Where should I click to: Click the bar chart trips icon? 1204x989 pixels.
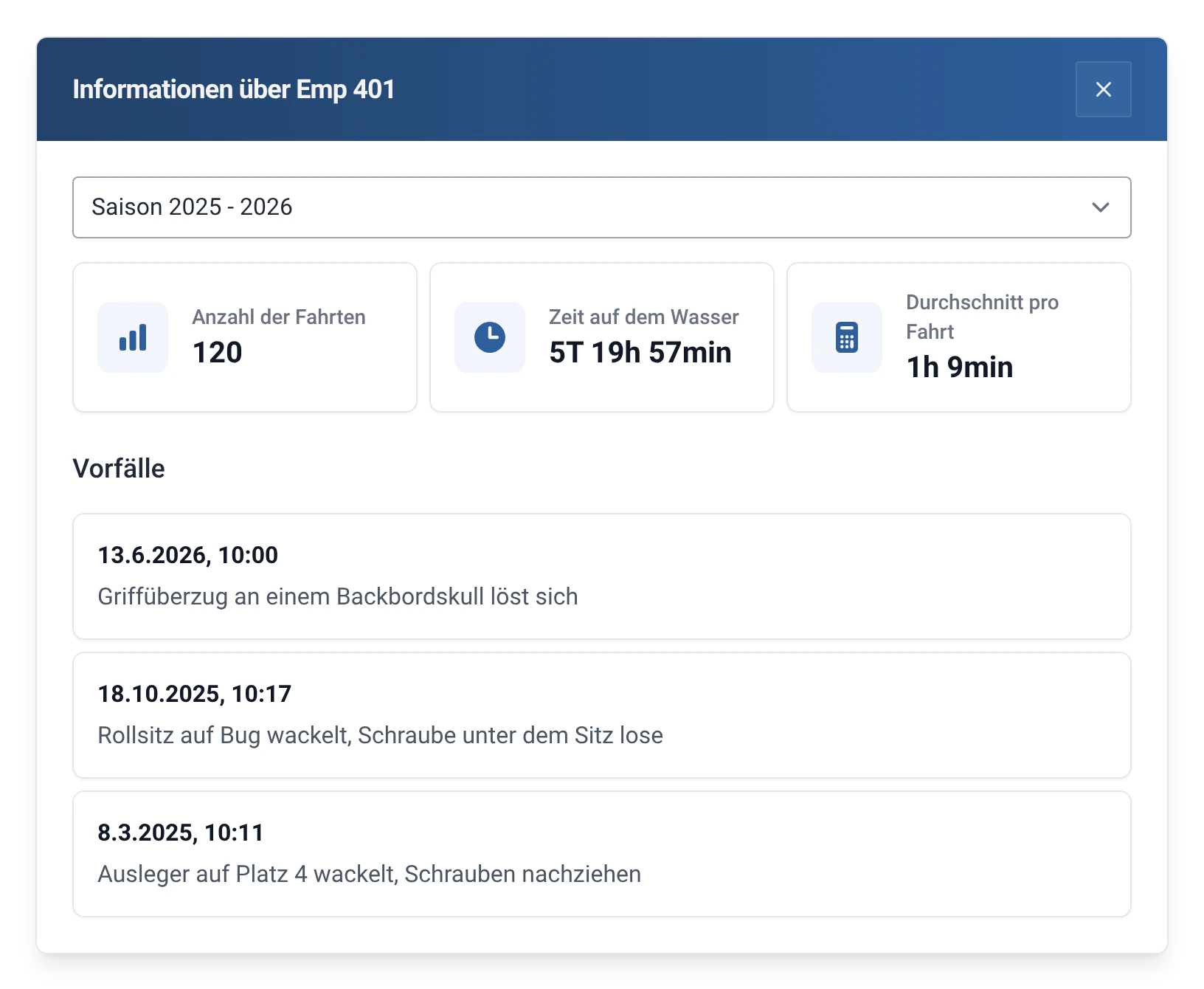[133, 337]
